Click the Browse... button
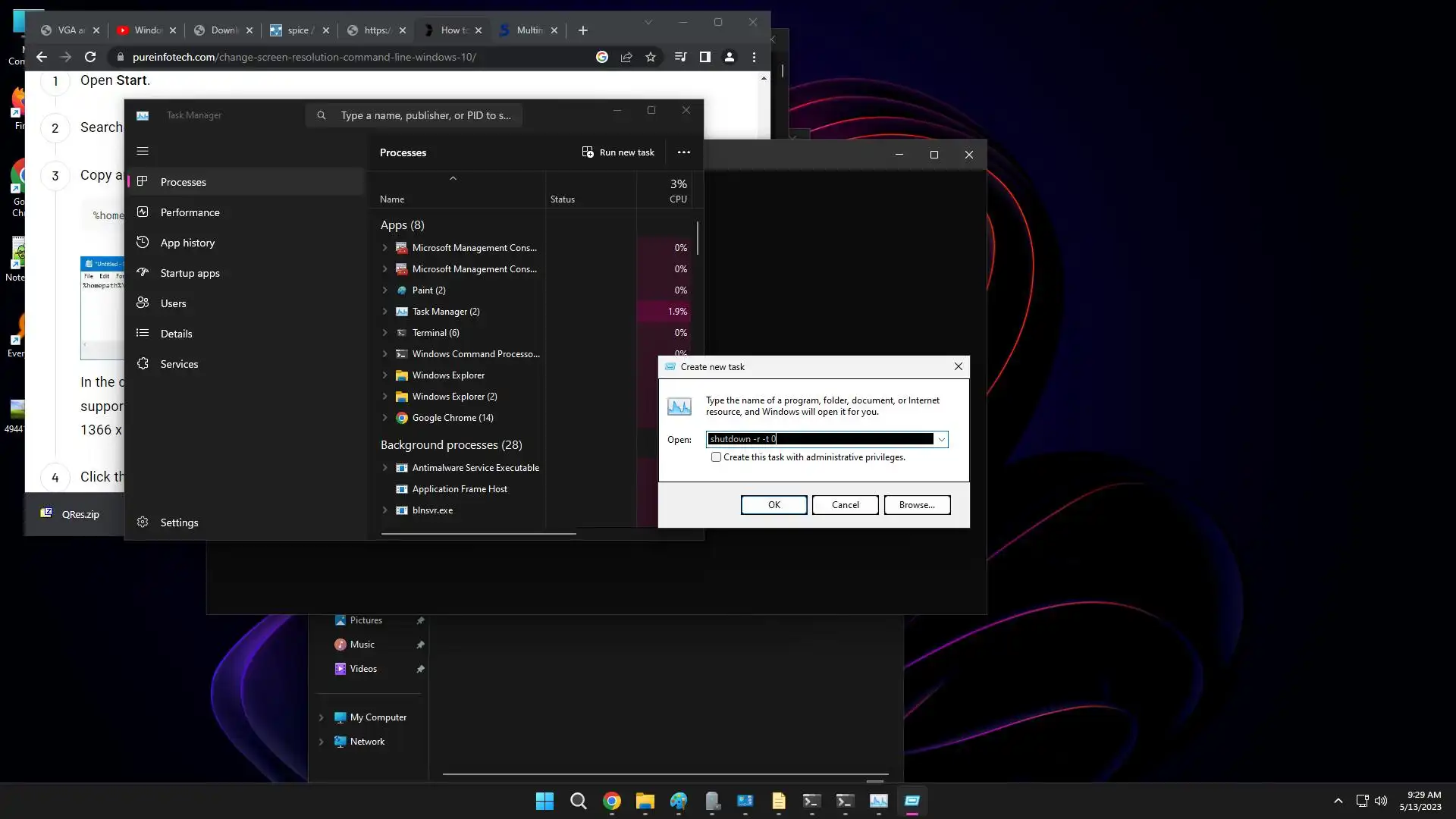The image size is (1456, 819). pos(916,505)
